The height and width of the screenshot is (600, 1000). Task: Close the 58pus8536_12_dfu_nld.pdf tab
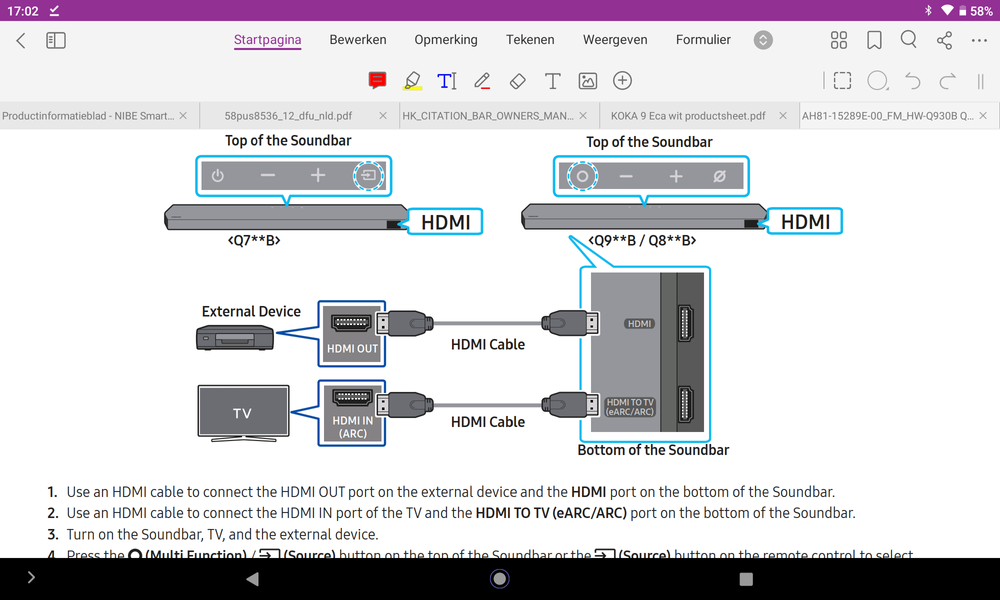pyautogui.click(x=383, y=115)
